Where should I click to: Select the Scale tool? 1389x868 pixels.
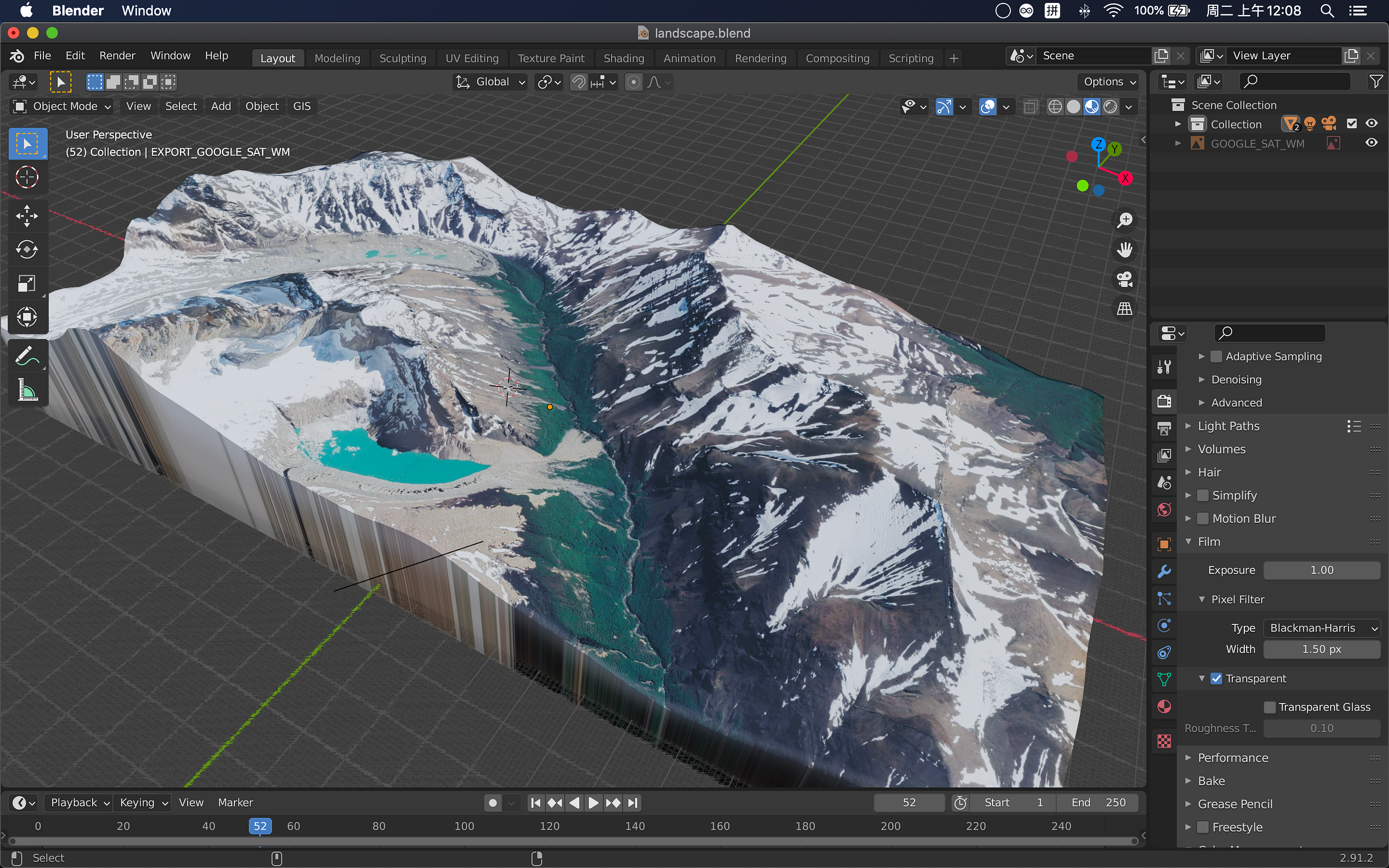pos(27,284)
